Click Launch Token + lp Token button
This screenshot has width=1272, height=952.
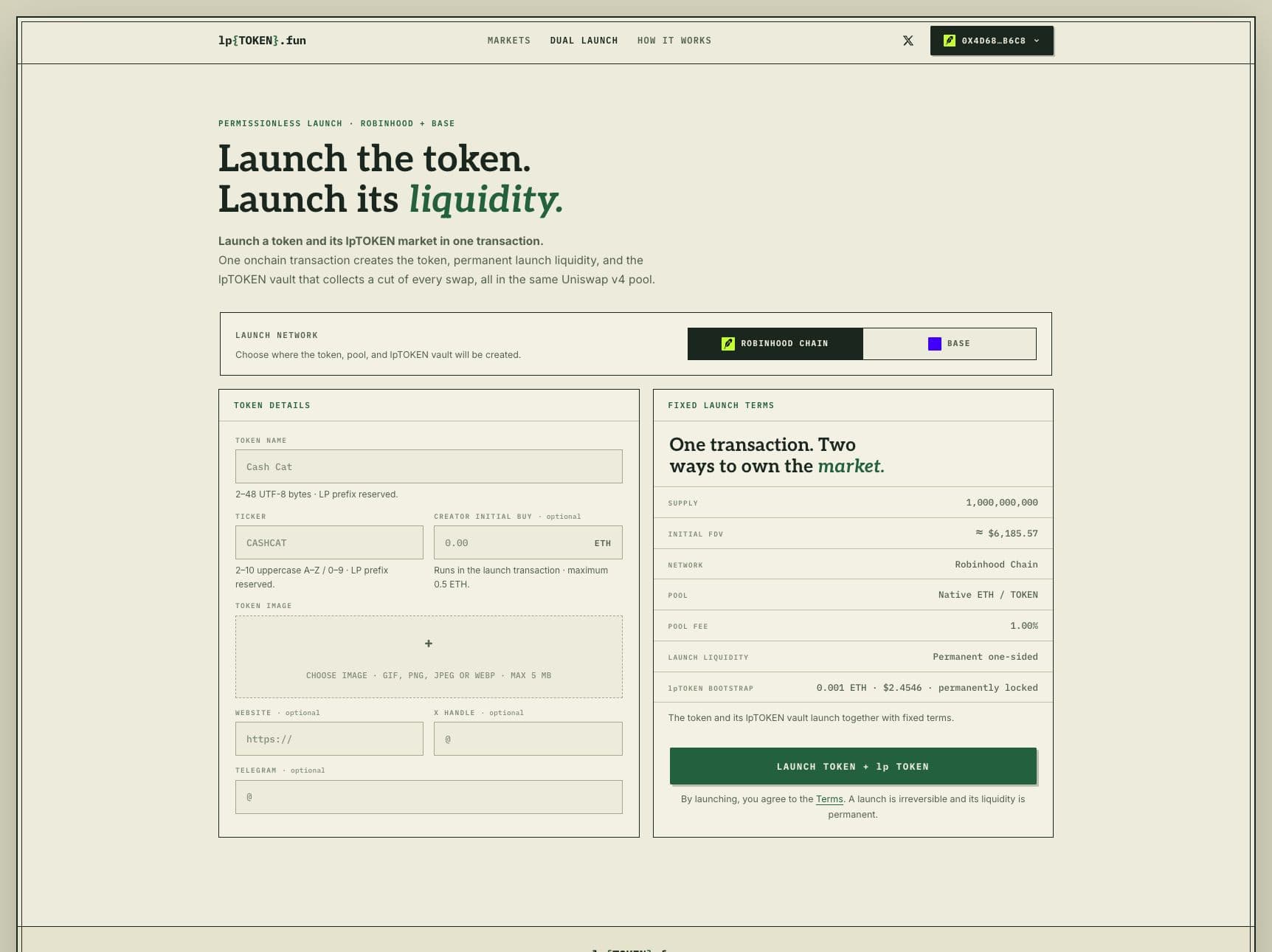click(x=853, y=766)
